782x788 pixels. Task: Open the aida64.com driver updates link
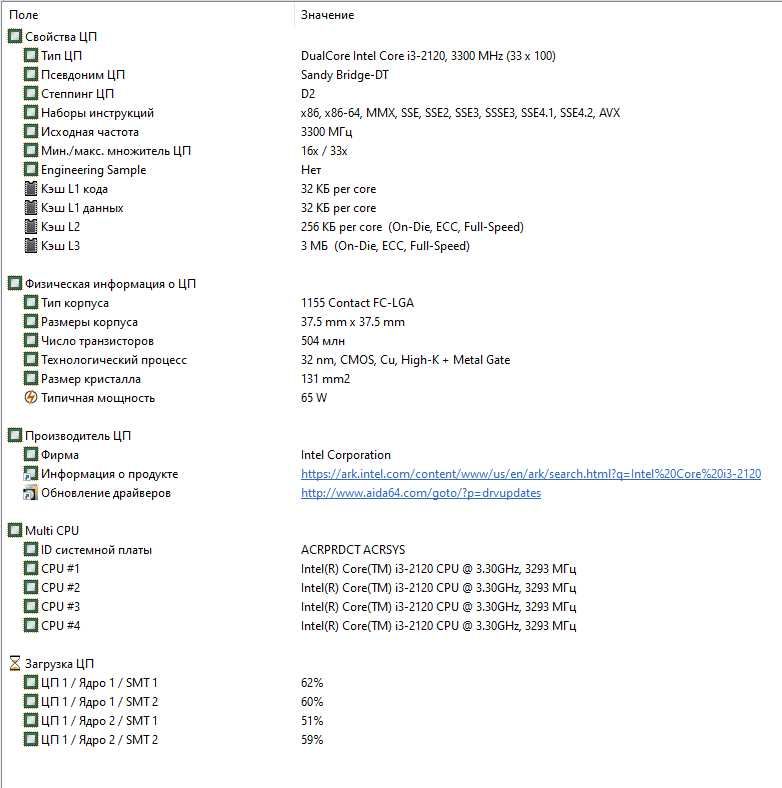421,492
